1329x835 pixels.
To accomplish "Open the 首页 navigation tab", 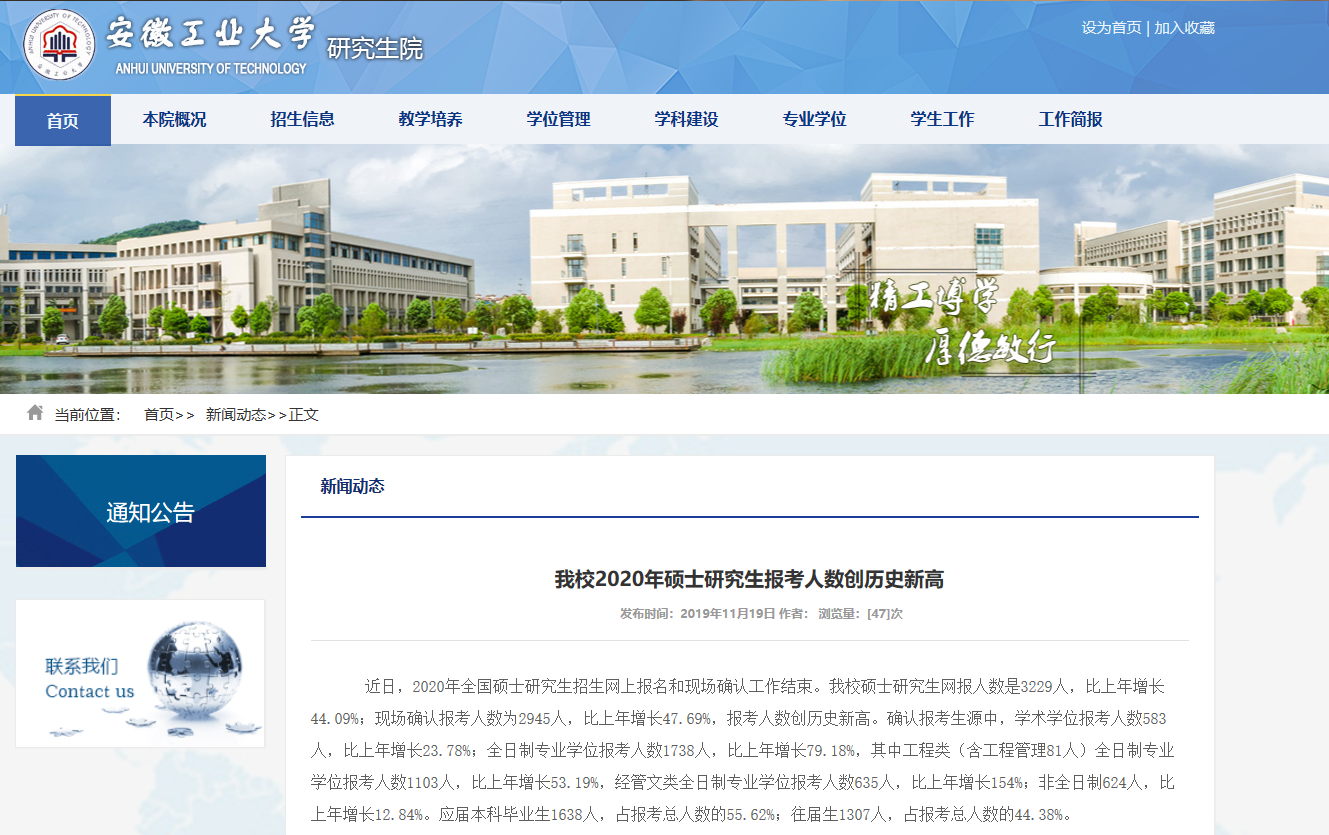I will click(62, 120).
